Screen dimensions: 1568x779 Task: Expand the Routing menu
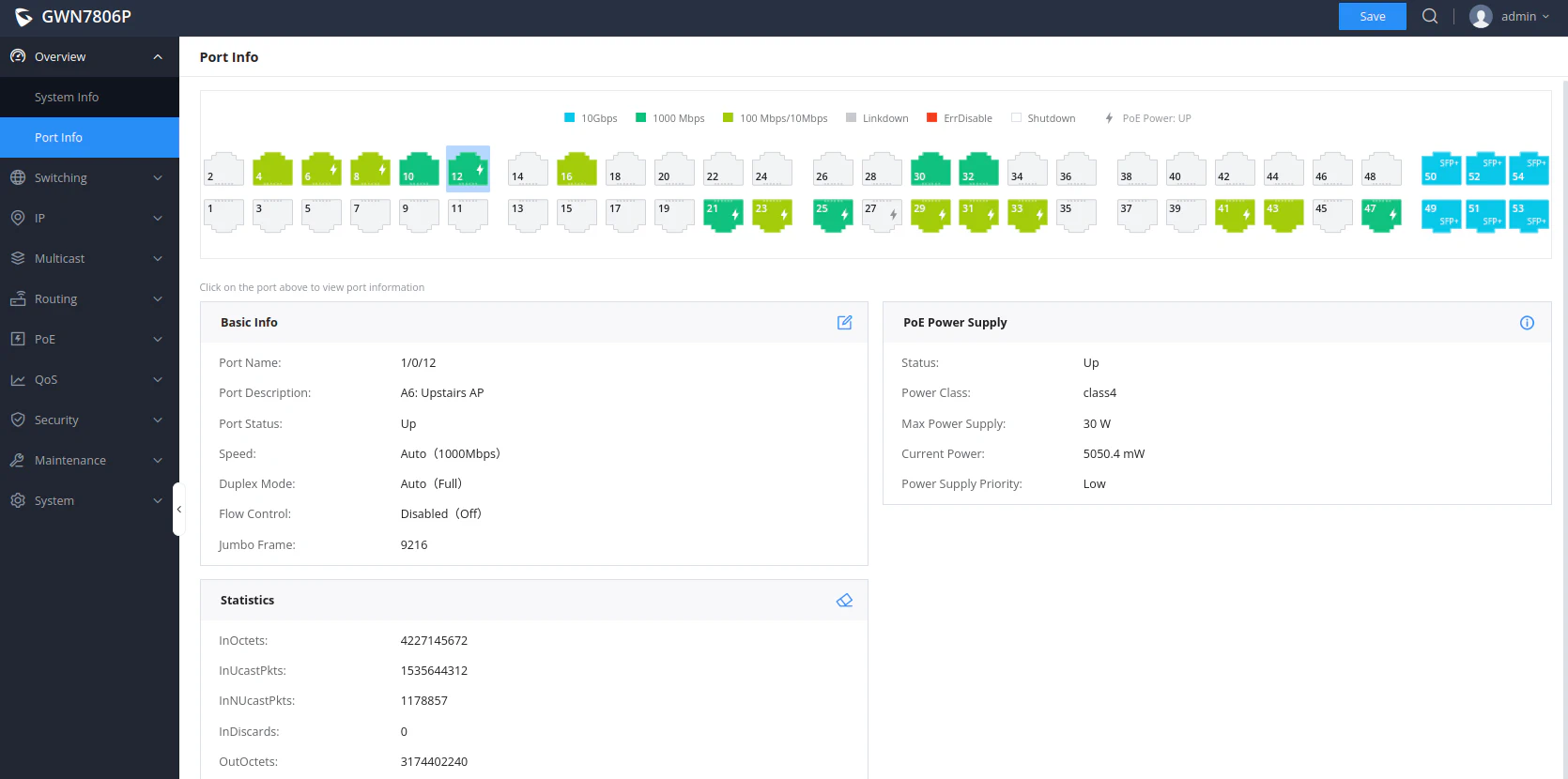point(89,298)
